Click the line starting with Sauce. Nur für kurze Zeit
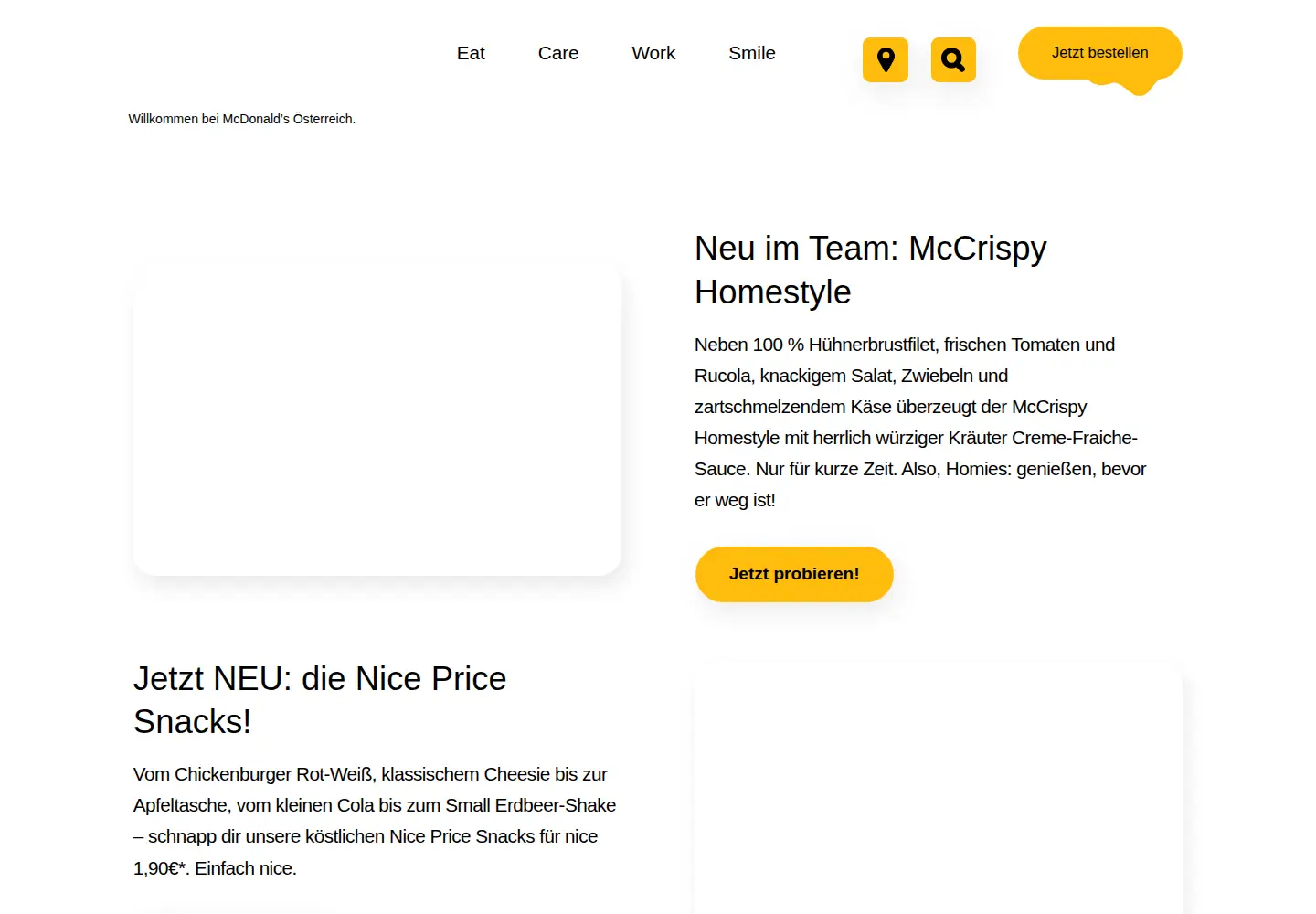 [x=920, y=469]
